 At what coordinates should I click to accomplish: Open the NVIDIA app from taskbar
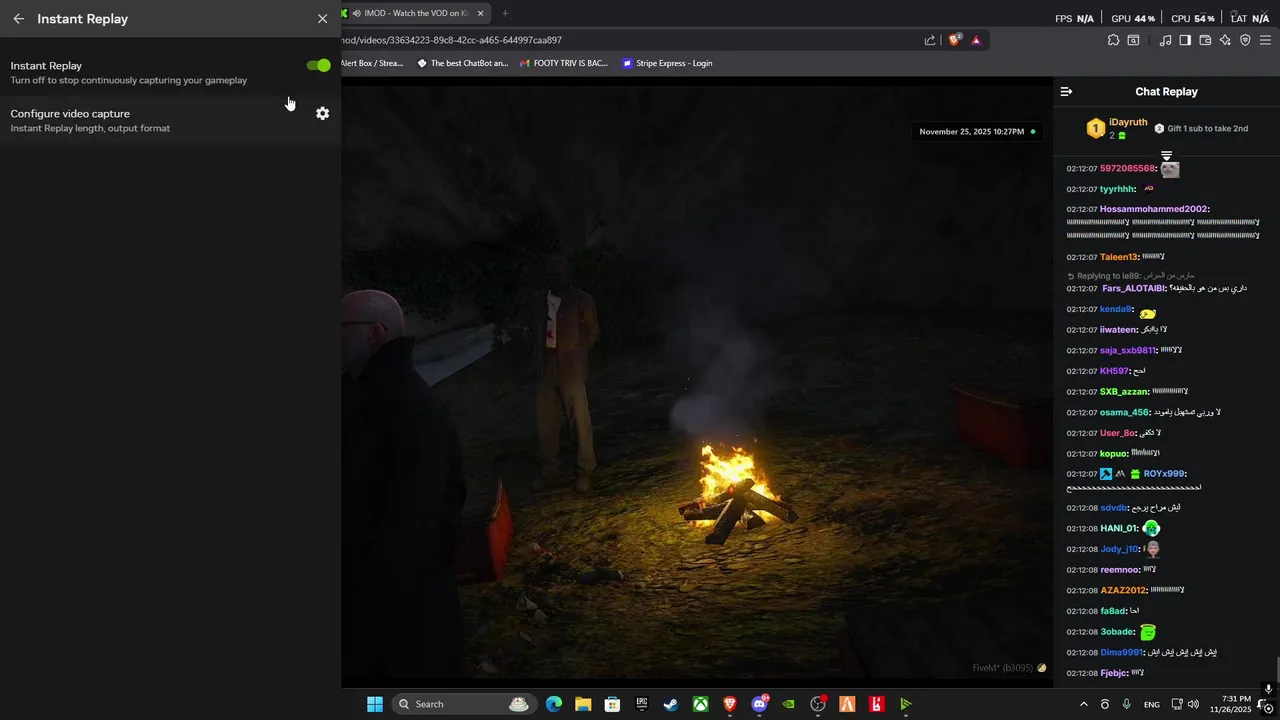(789, 704)
